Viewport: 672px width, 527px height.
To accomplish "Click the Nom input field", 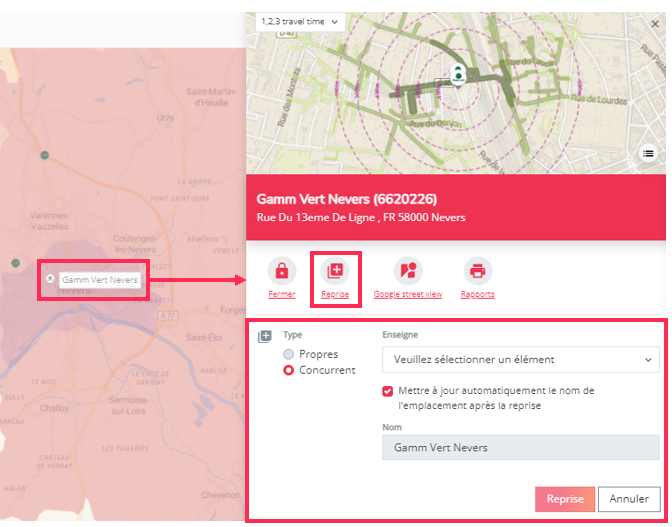I will [x=521, y=448].
